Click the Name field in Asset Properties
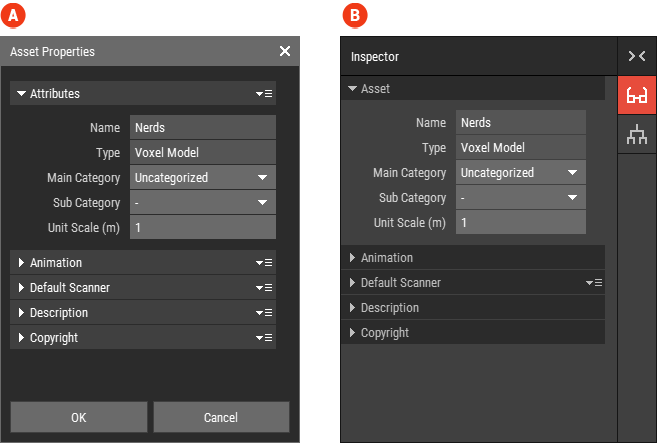Viewport: 657px width, 443px height. (x=203, y=128)
